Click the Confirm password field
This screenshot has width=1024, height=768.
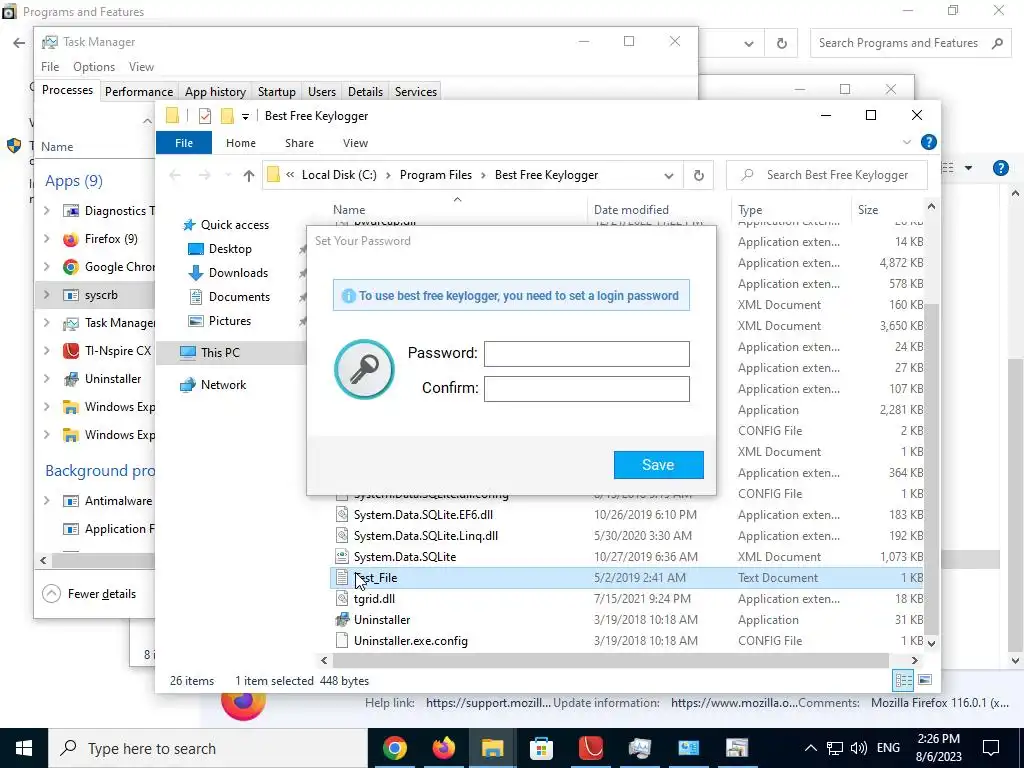pos(586,389)
